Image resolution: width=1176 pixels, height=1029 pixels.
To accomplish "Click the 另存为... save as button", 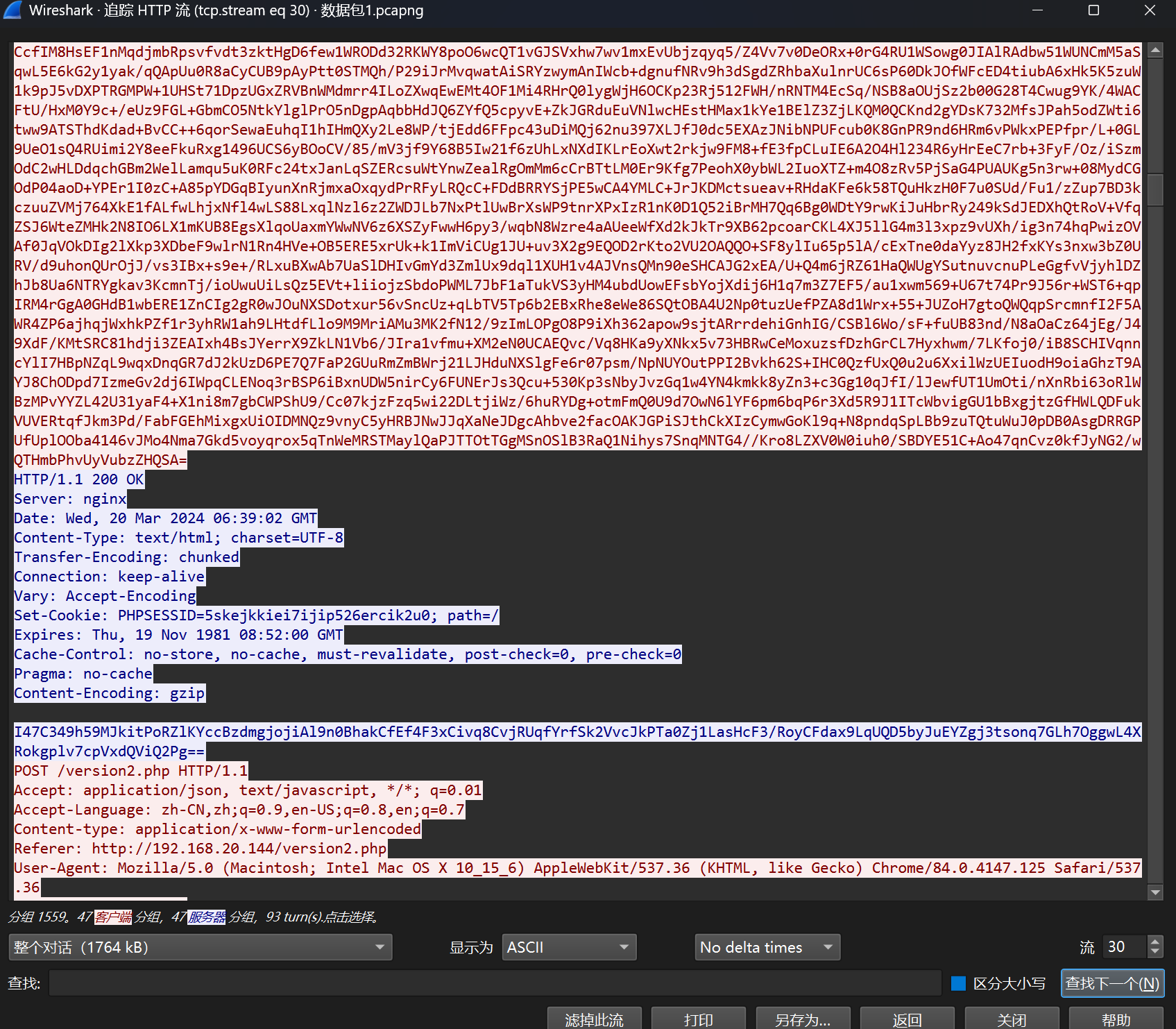I will click(x=803, y=1019).
